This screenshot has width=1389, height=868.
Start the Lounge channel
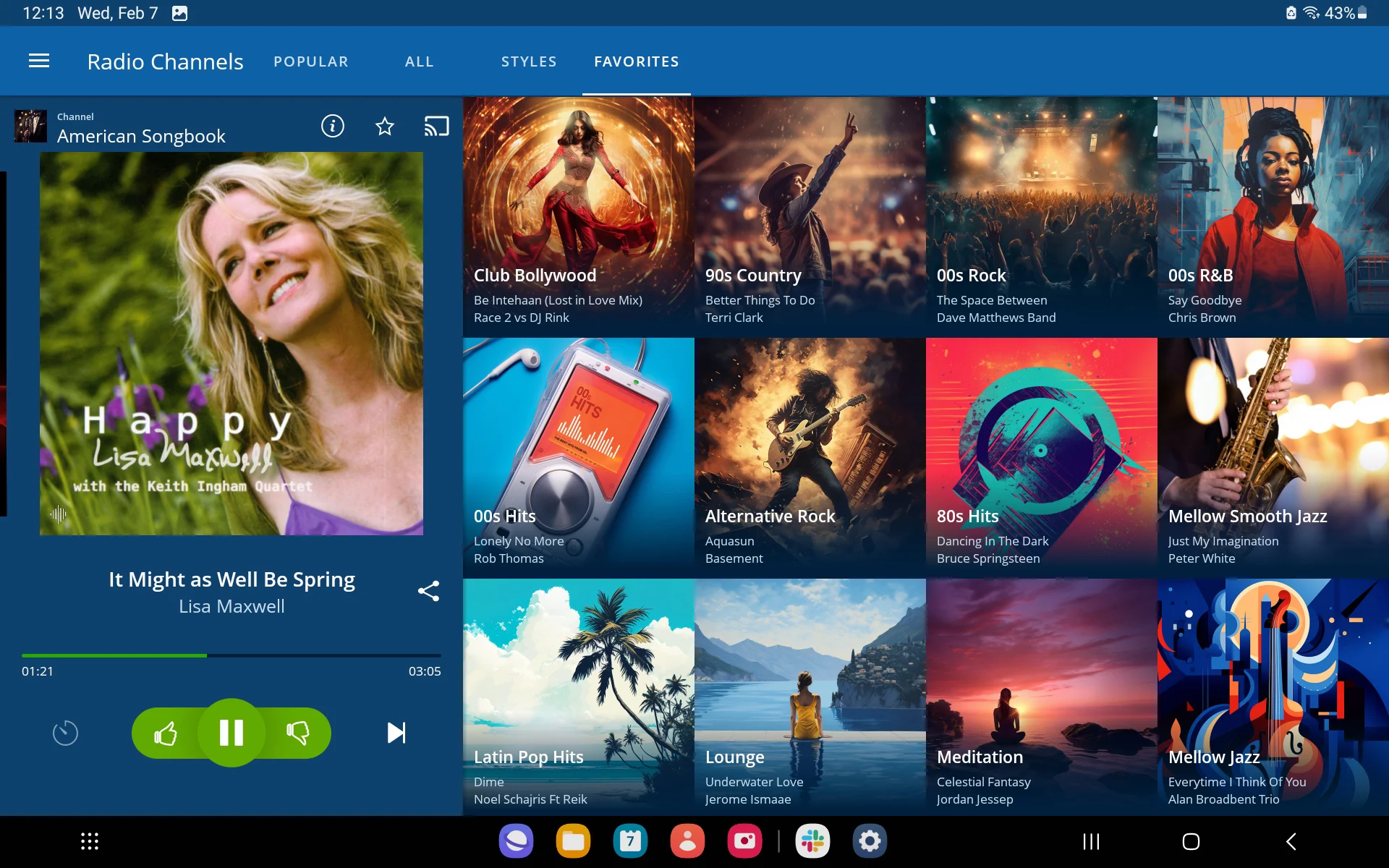click(x=810, y=697)
